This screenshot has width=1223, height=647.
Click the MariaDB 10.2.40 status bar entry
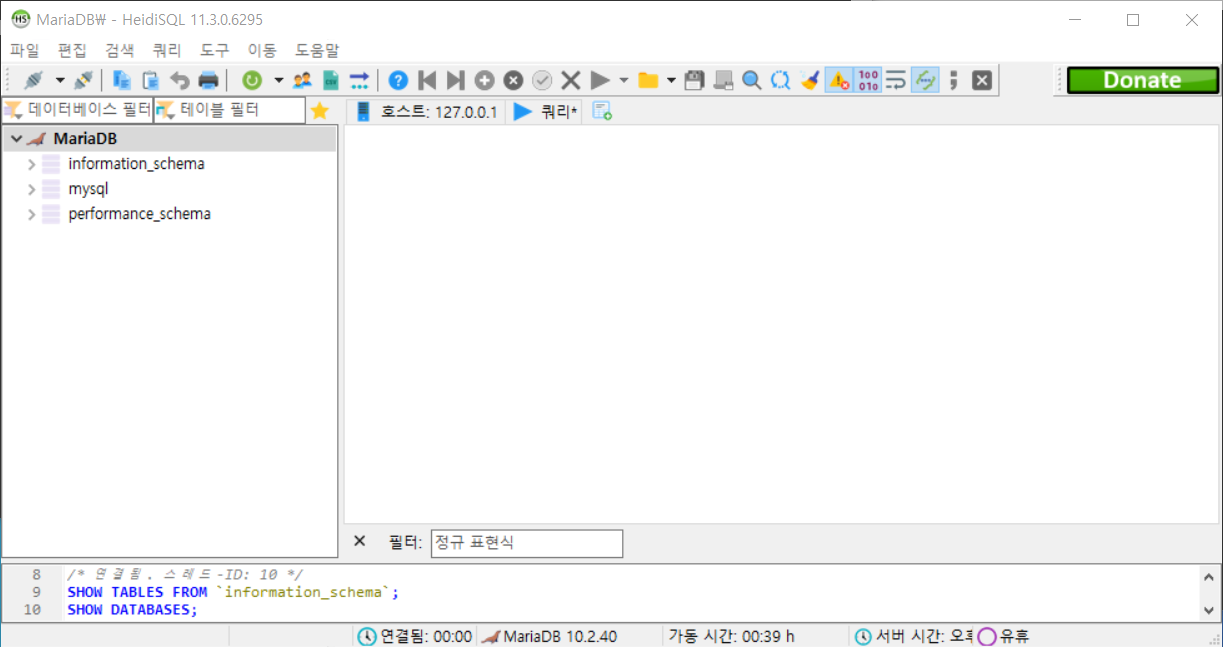point(561,636)
